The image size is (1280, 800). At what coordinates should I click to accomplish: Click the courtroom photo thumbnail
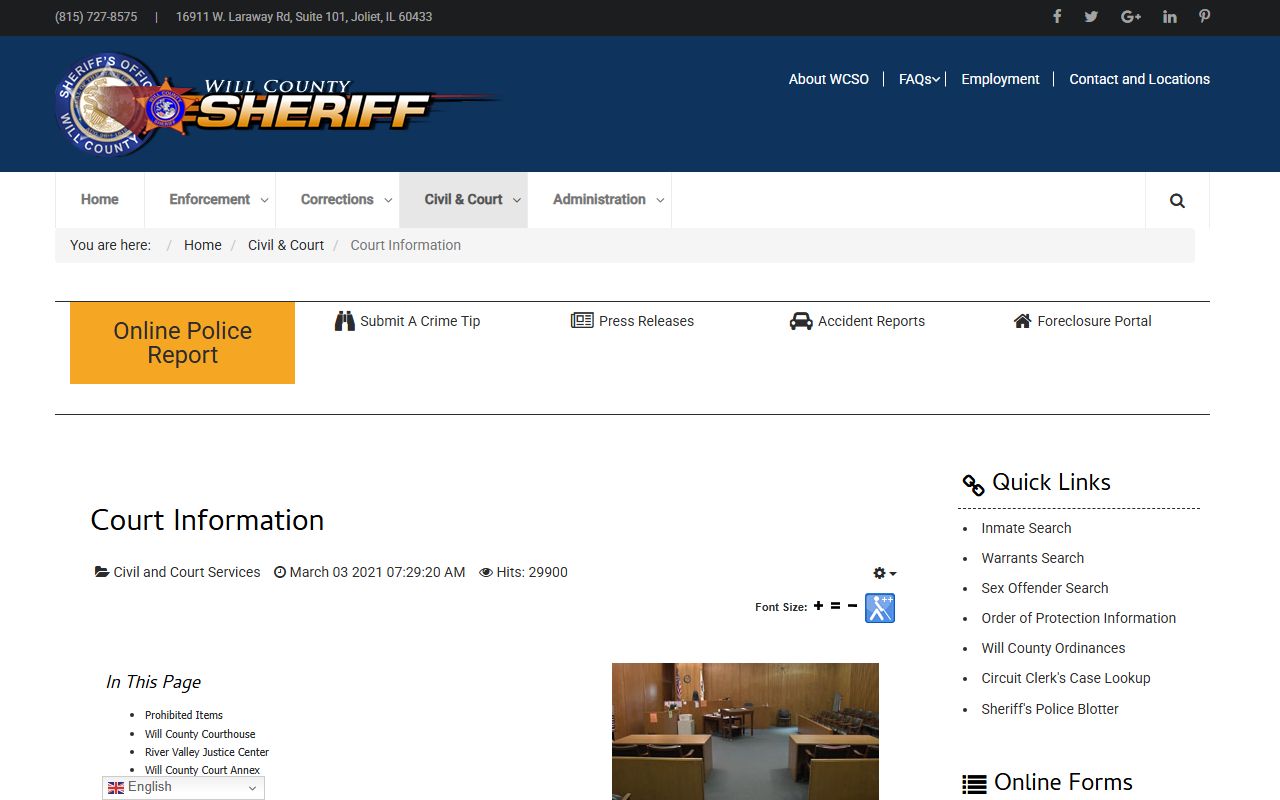tap(745, 731)
